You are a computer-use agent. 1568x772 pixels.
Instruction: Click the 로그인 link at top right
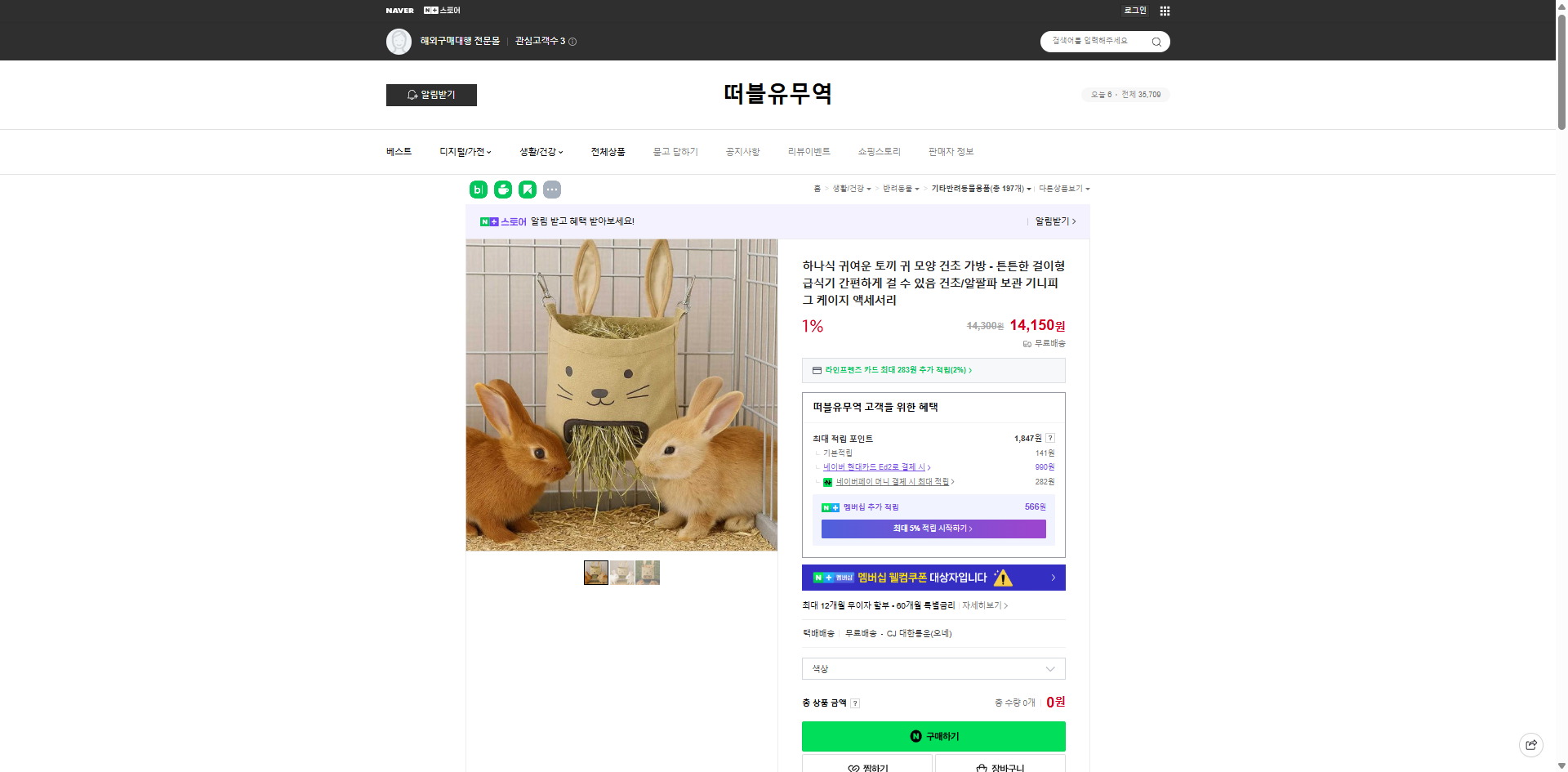(x=1134, y=11)
